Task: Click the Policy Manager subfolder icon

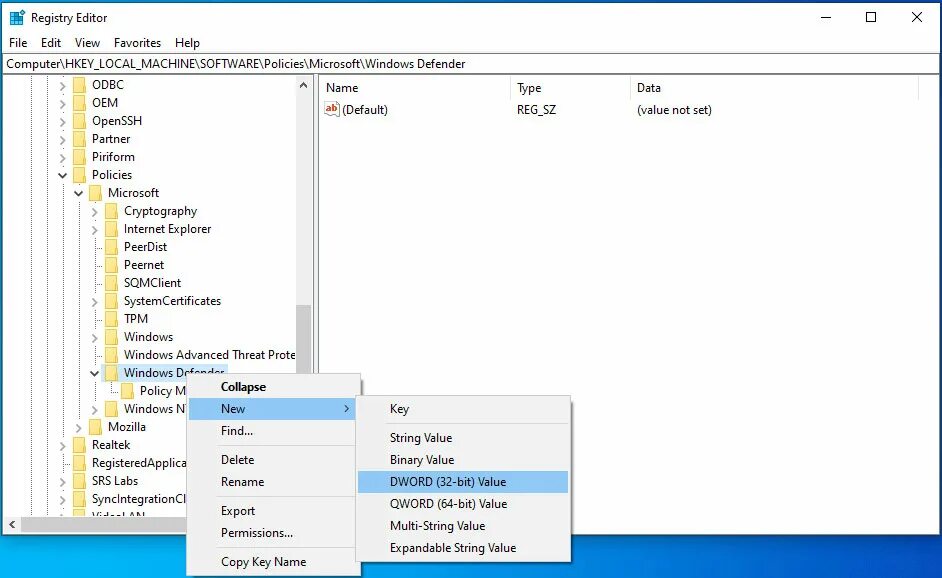Action: click(x=127, y=391)
